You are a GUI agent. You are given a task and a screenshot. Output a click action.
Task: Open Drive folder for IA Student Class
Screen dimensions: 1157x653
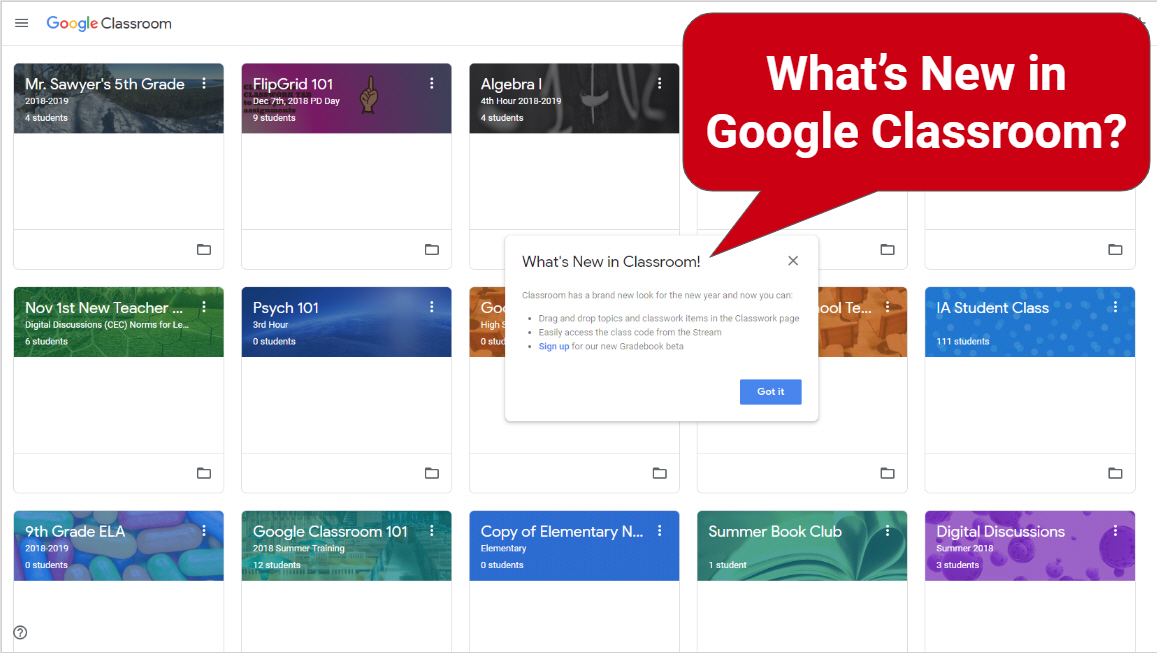(1115, 473)
